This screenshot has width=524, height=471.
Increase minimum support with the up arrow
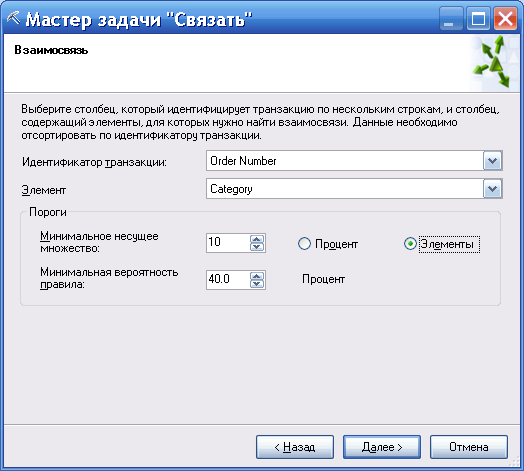click(257, 239)
